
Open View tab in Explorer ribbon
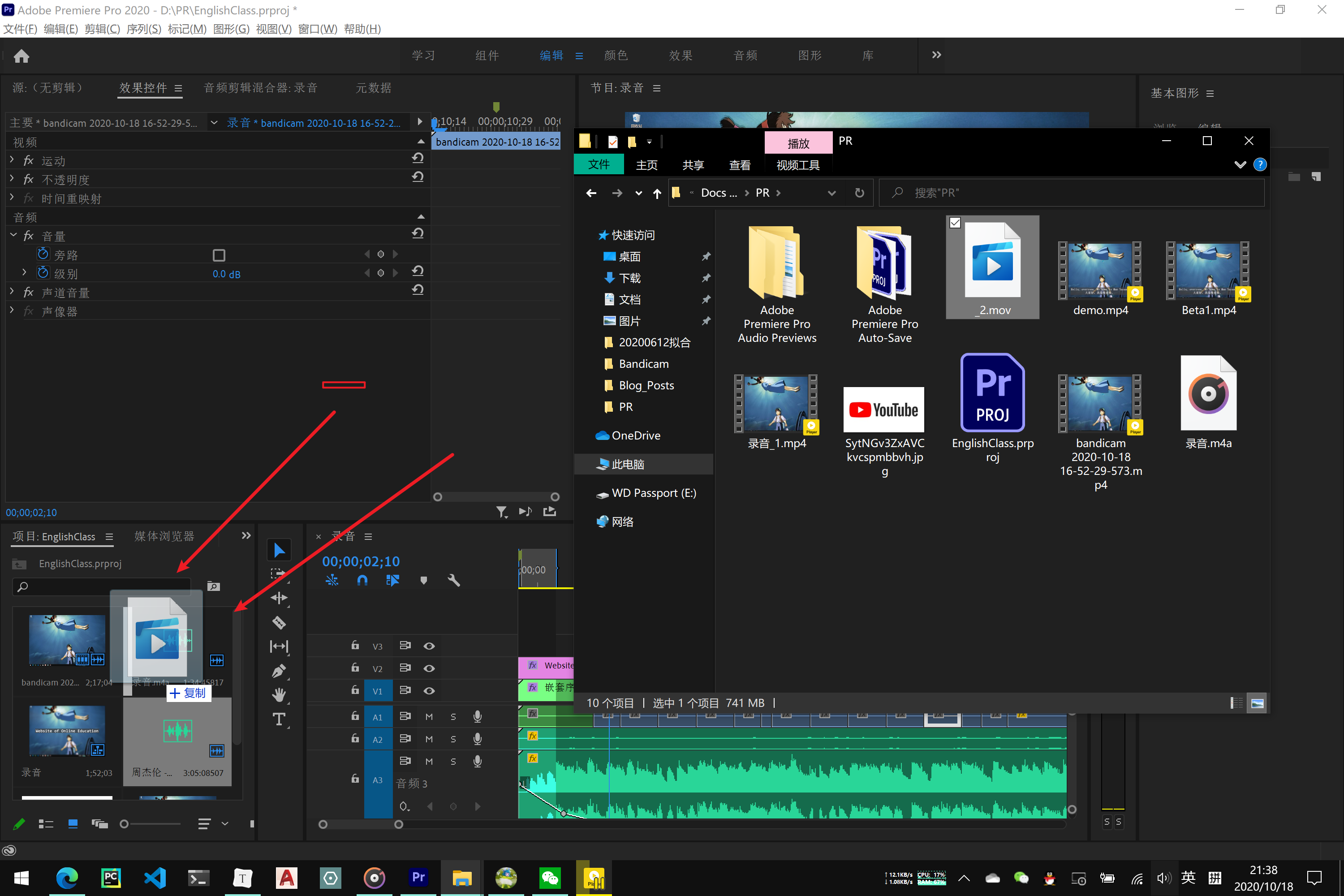click(740, 165)
